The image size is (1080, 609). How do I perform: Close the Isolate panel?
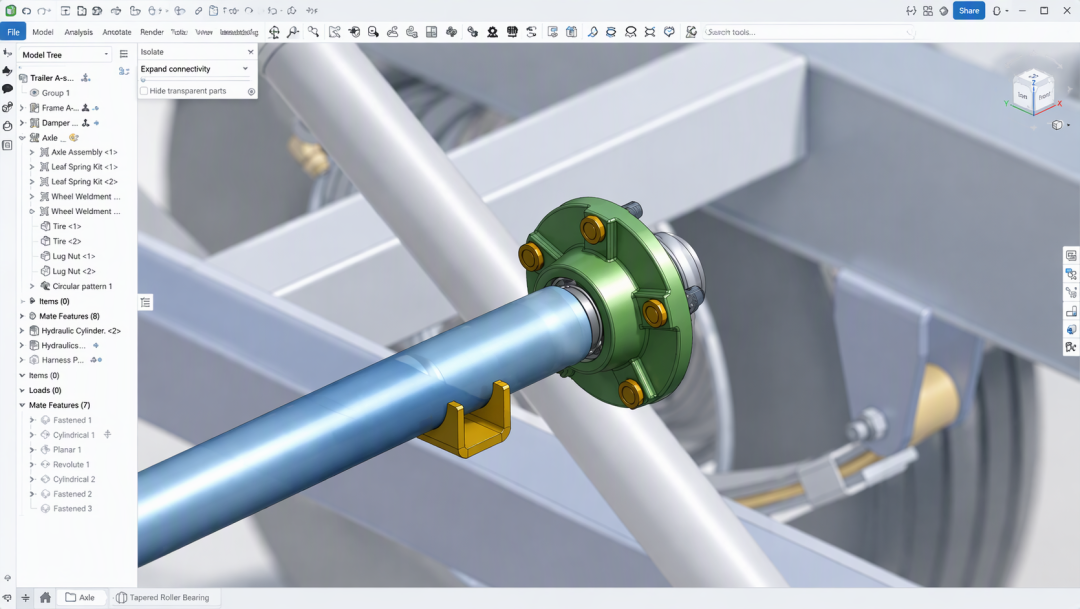(x=251, y=52)
